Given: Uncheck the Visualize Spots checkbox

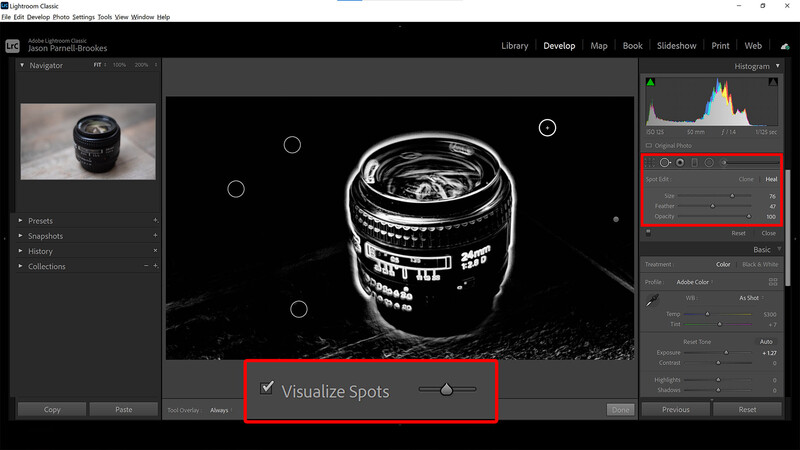Looking at the screenshot, I should click(266, 388).
